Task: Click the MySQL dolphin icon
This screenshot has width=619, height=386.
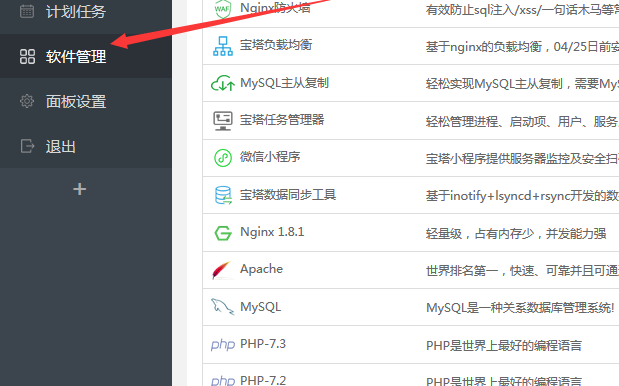Action: pyautogui.click(x=222, y=307)
